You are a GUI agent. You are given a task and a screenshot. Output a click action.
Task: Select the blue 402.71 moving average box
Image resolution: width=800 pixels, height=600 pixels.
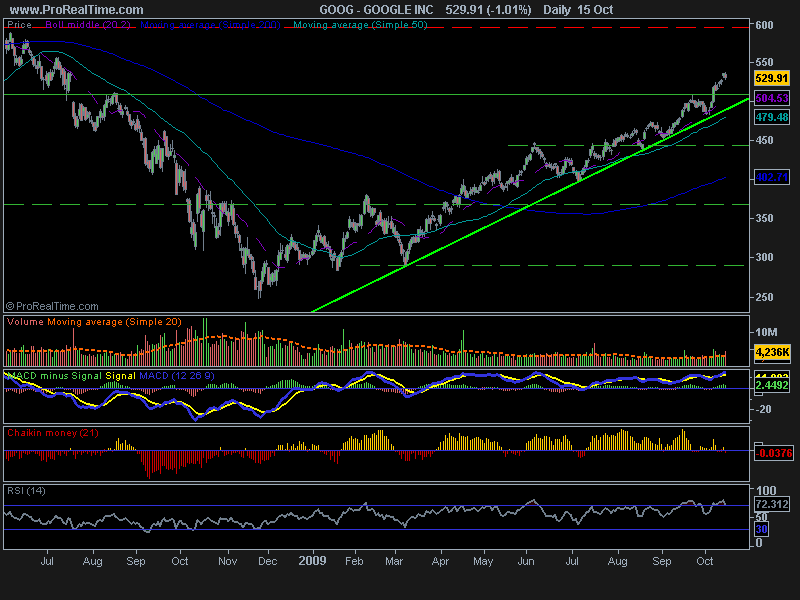tap(772, 178)
